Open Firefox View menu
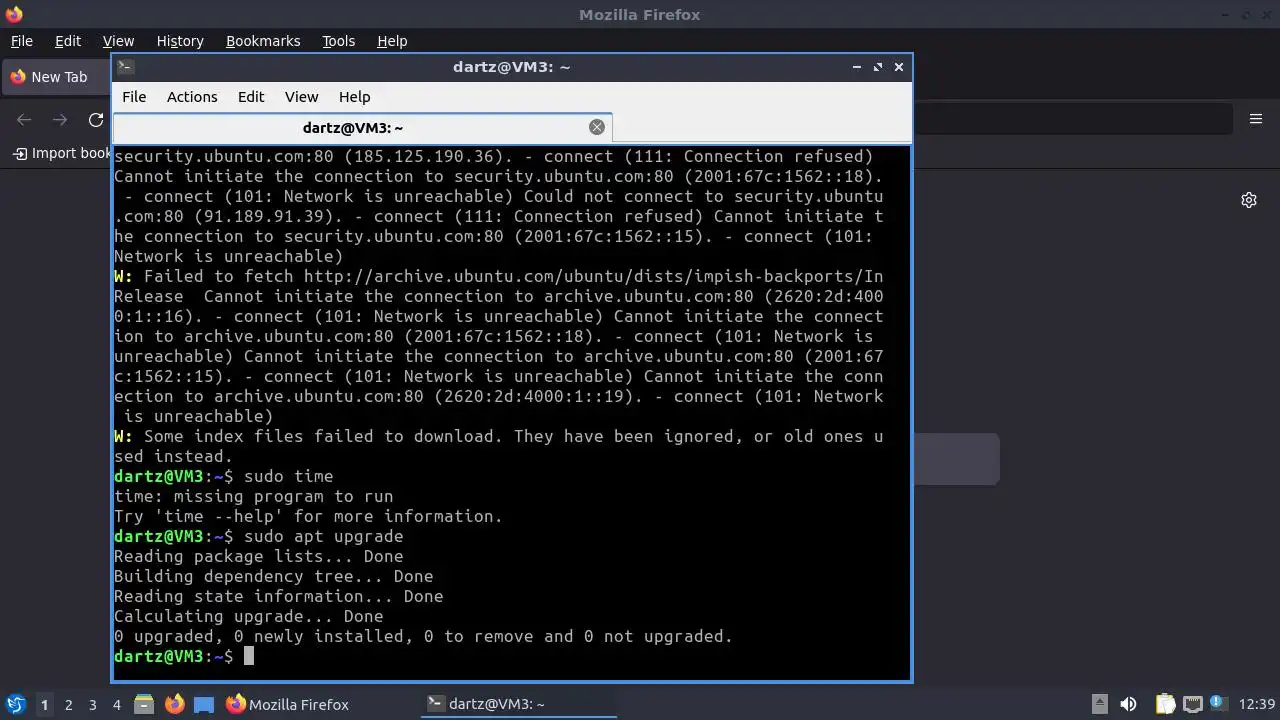 pyautogui.click(x=118, y=41)
